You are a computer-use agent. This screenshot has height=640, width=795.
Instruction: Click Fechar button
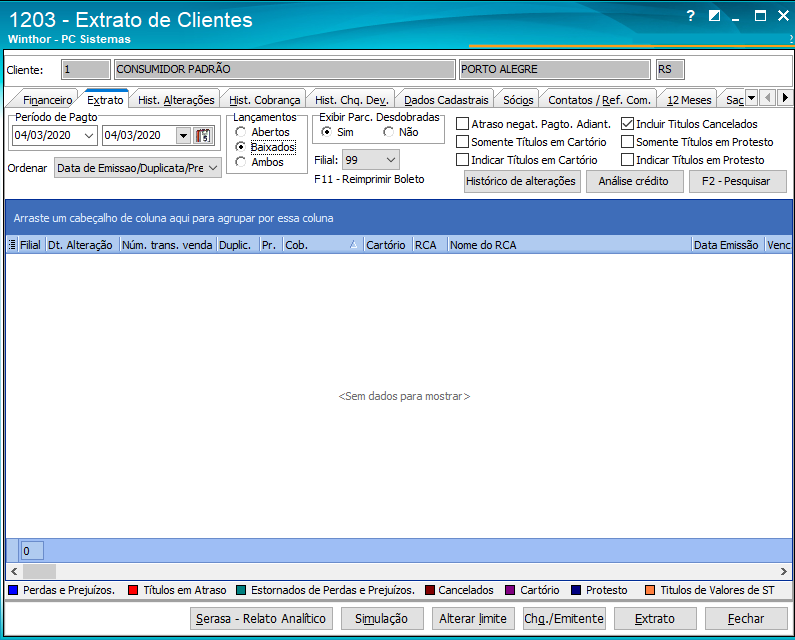pos(746,619)
